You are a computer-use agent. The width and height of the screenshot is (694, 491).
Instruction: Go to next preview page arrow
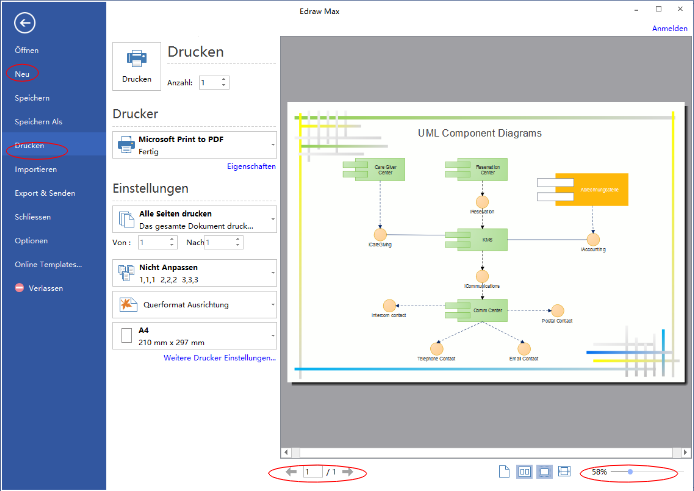[347, 472]
